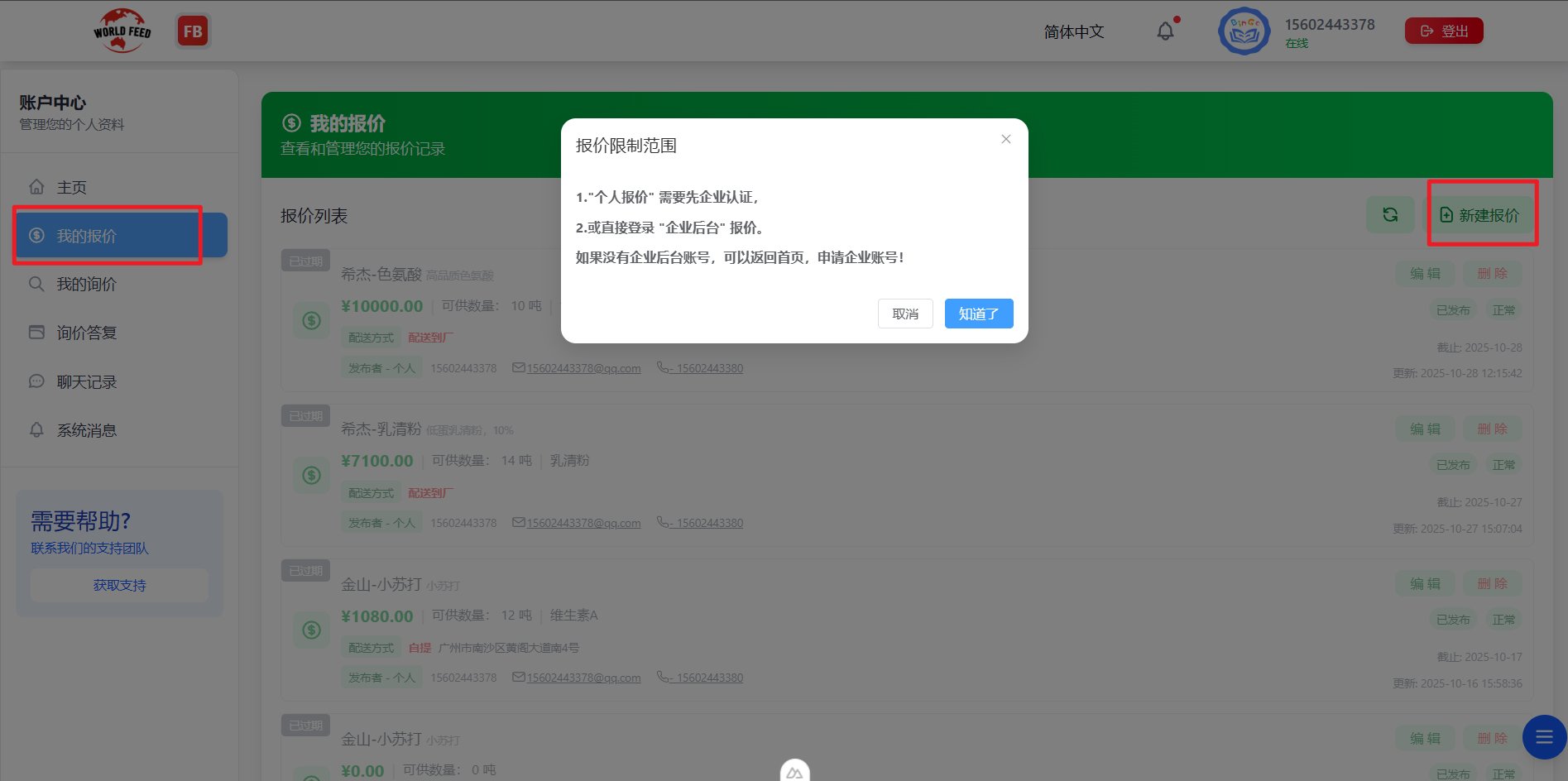Open the 简体中文 language selector
1568x781 pixels.
(1073, 31)
